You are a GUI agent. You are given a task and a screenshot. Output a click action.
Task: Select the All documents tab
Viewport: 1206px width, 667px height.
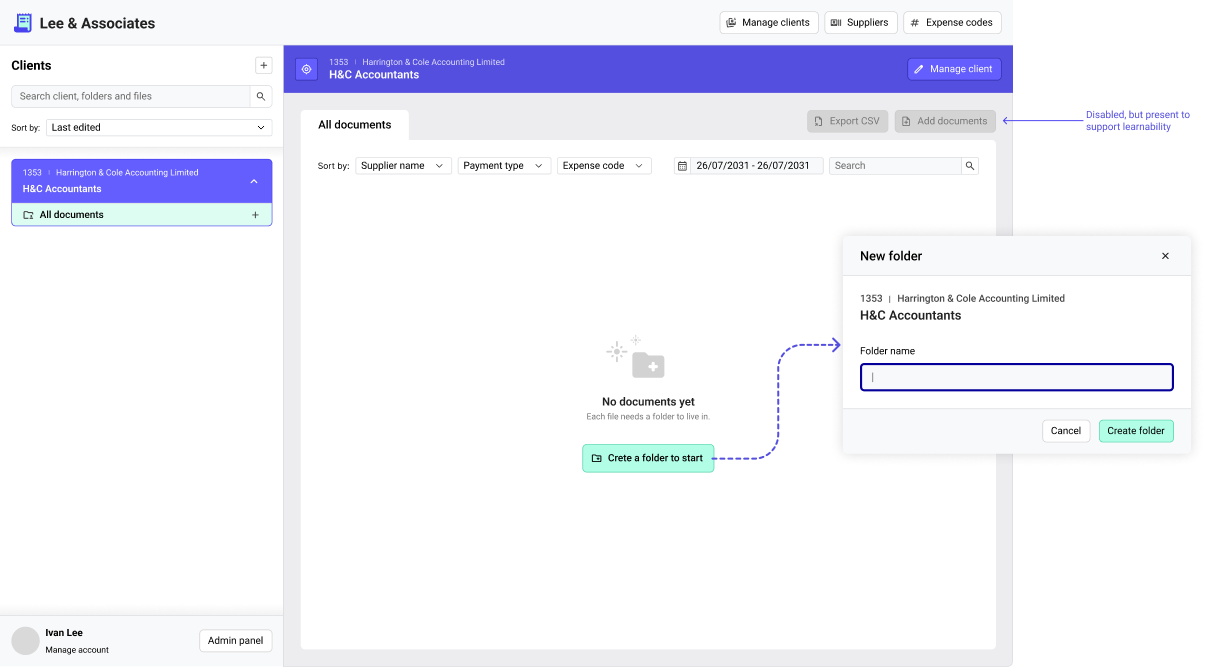[355, 125]
